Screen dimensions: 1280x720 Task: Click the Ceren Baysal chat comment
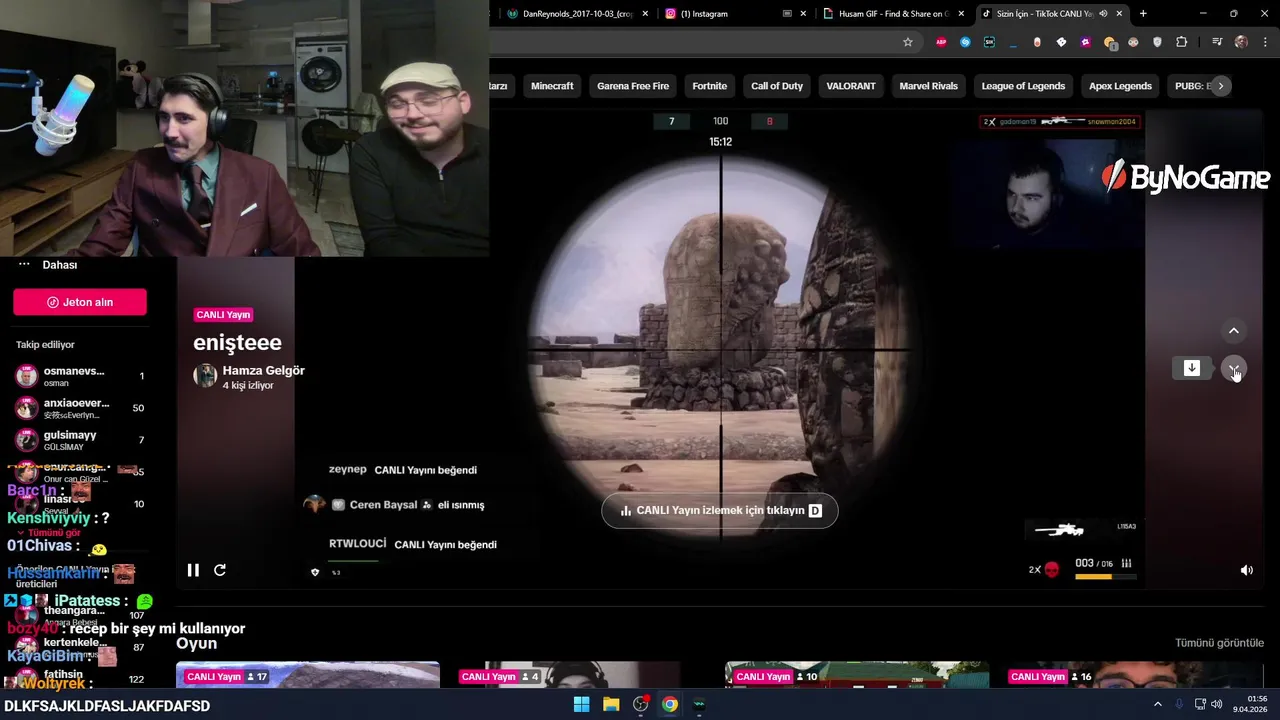click(394, 505)
